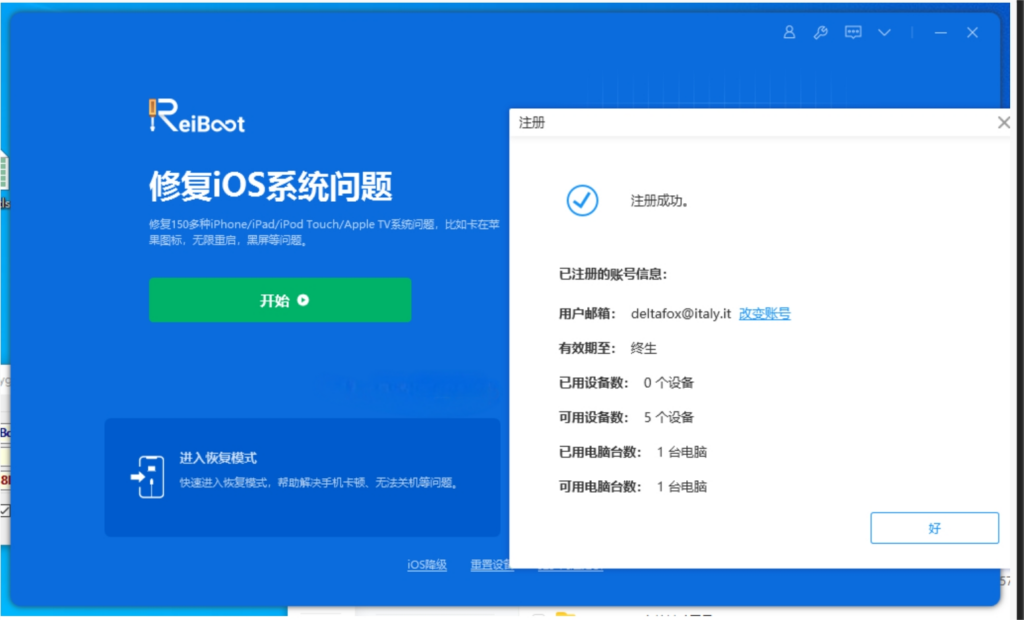Click the spreadsheet file icon on desktop
The width and height of the screenshot is (1024, 620).
(4, 172)
